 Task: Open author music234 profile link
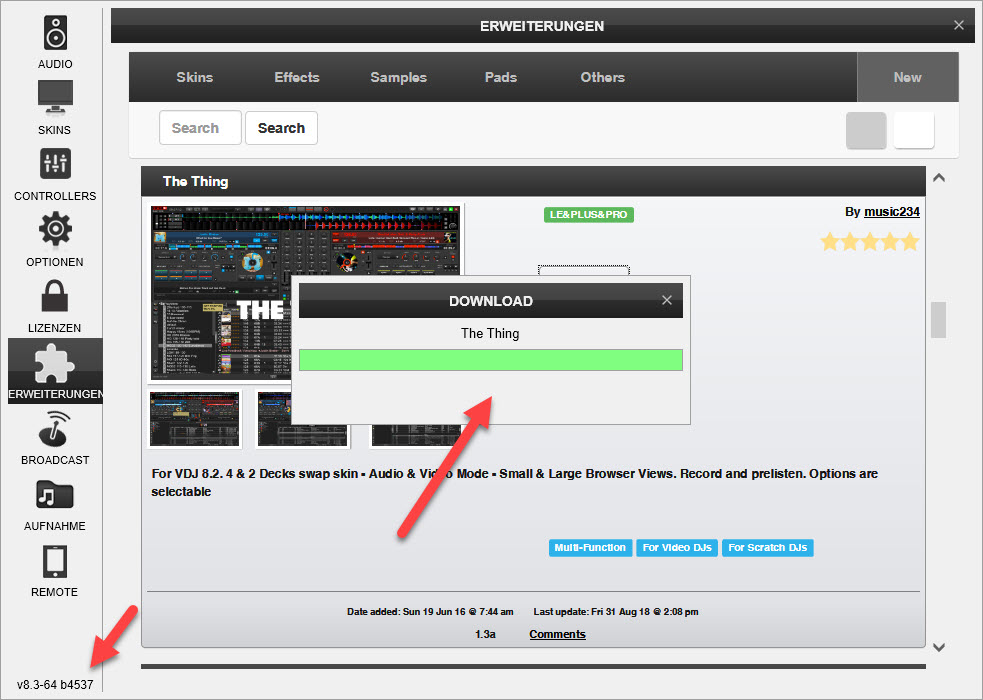tap(891, 212)
